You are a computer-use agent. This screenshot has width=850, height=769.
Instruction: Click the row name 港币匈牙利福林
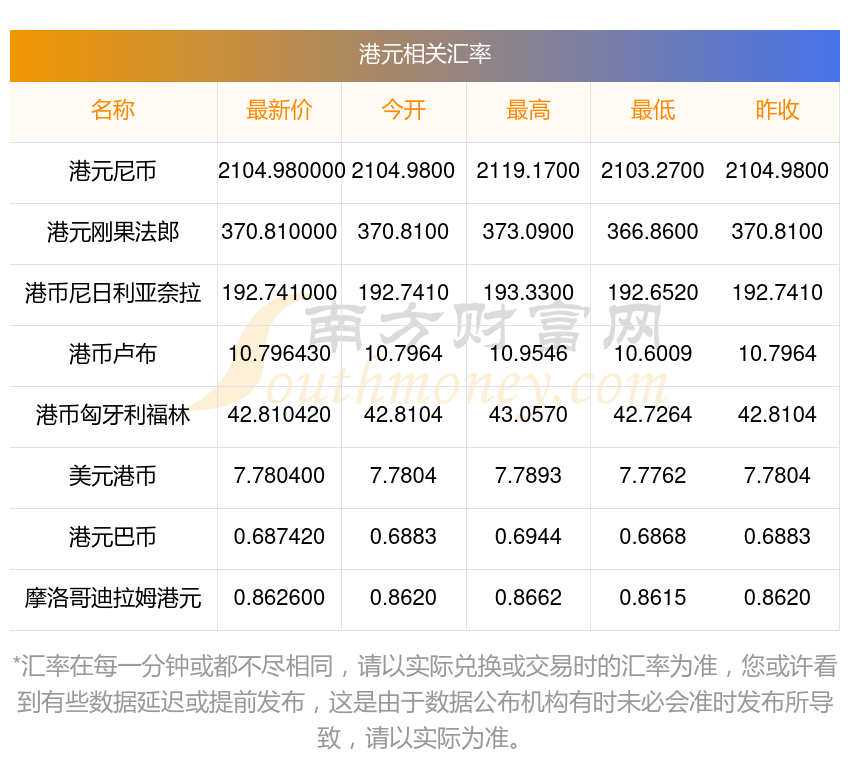113,415
